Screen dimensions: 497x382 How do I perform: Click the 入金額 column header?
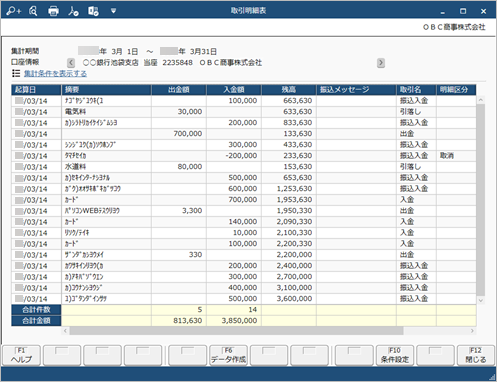(234, 90)
